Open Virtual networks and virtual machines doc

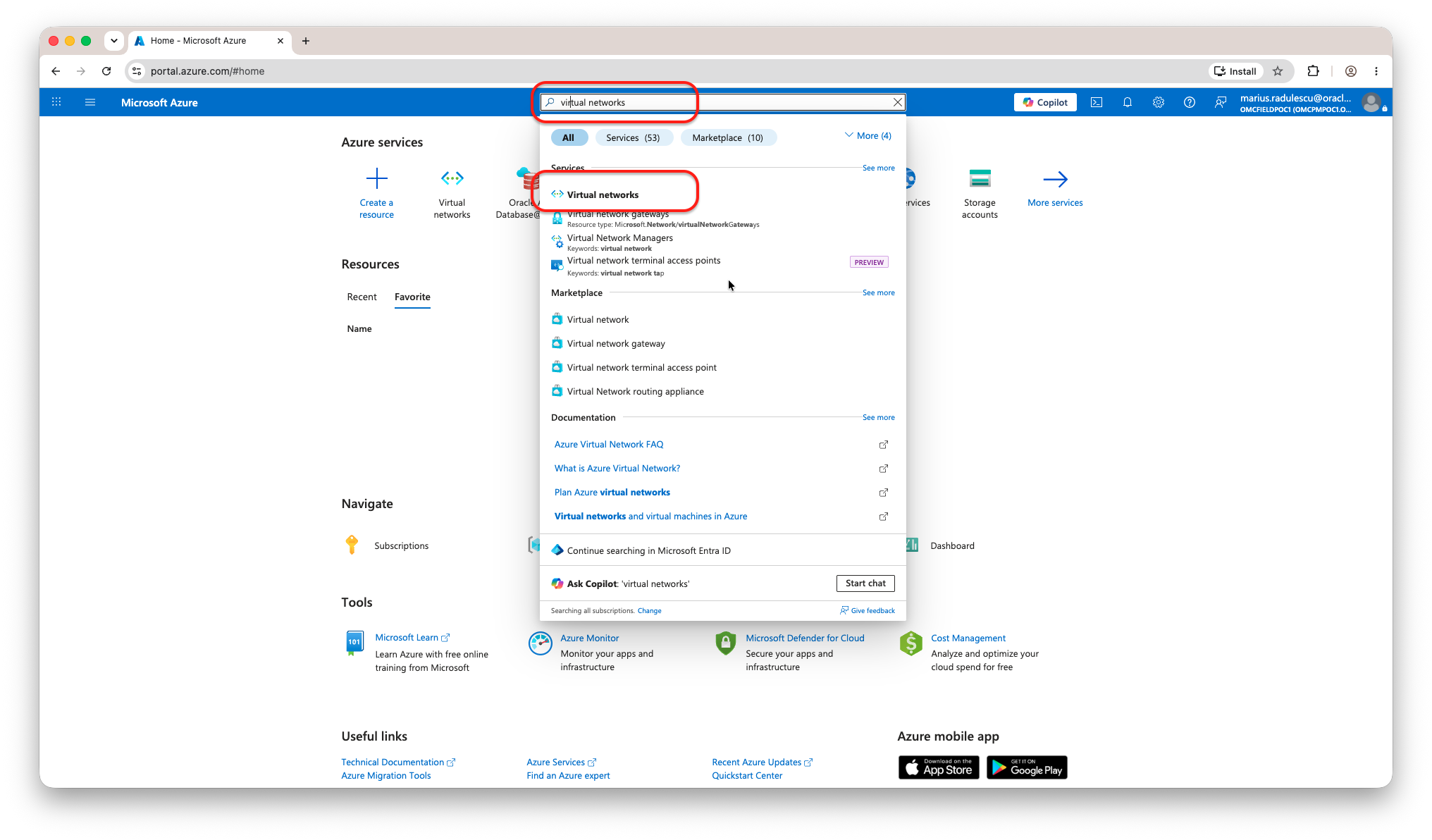(x=650, y=516)
